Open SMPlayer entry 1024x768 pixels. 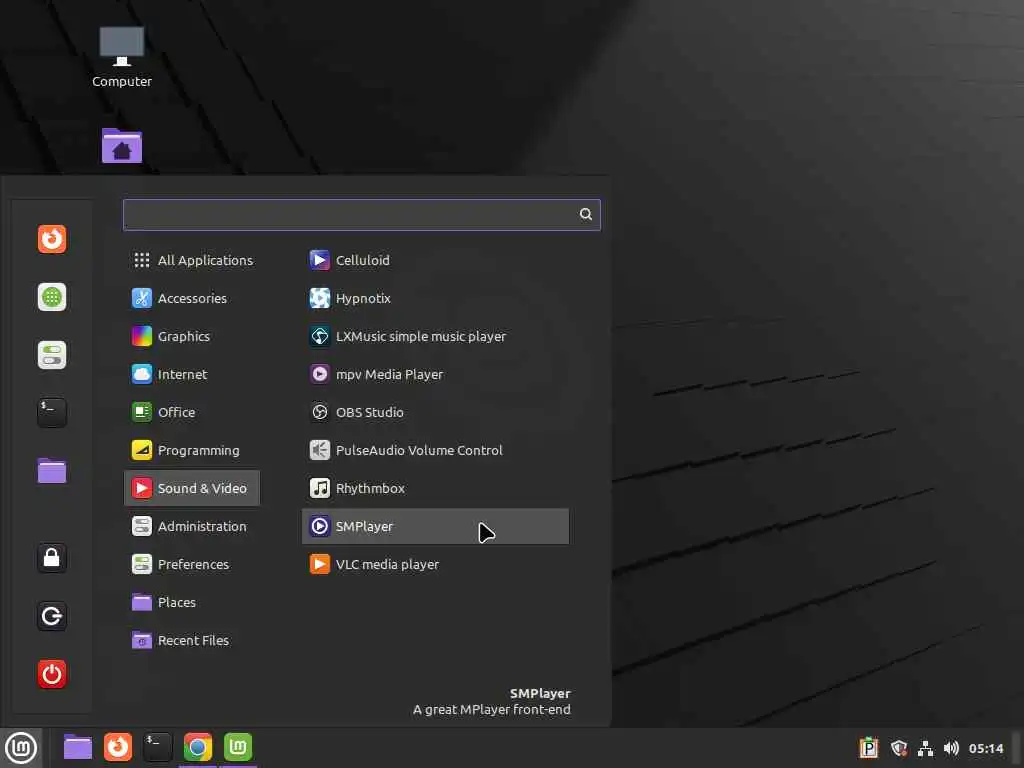tap(435, 526)
